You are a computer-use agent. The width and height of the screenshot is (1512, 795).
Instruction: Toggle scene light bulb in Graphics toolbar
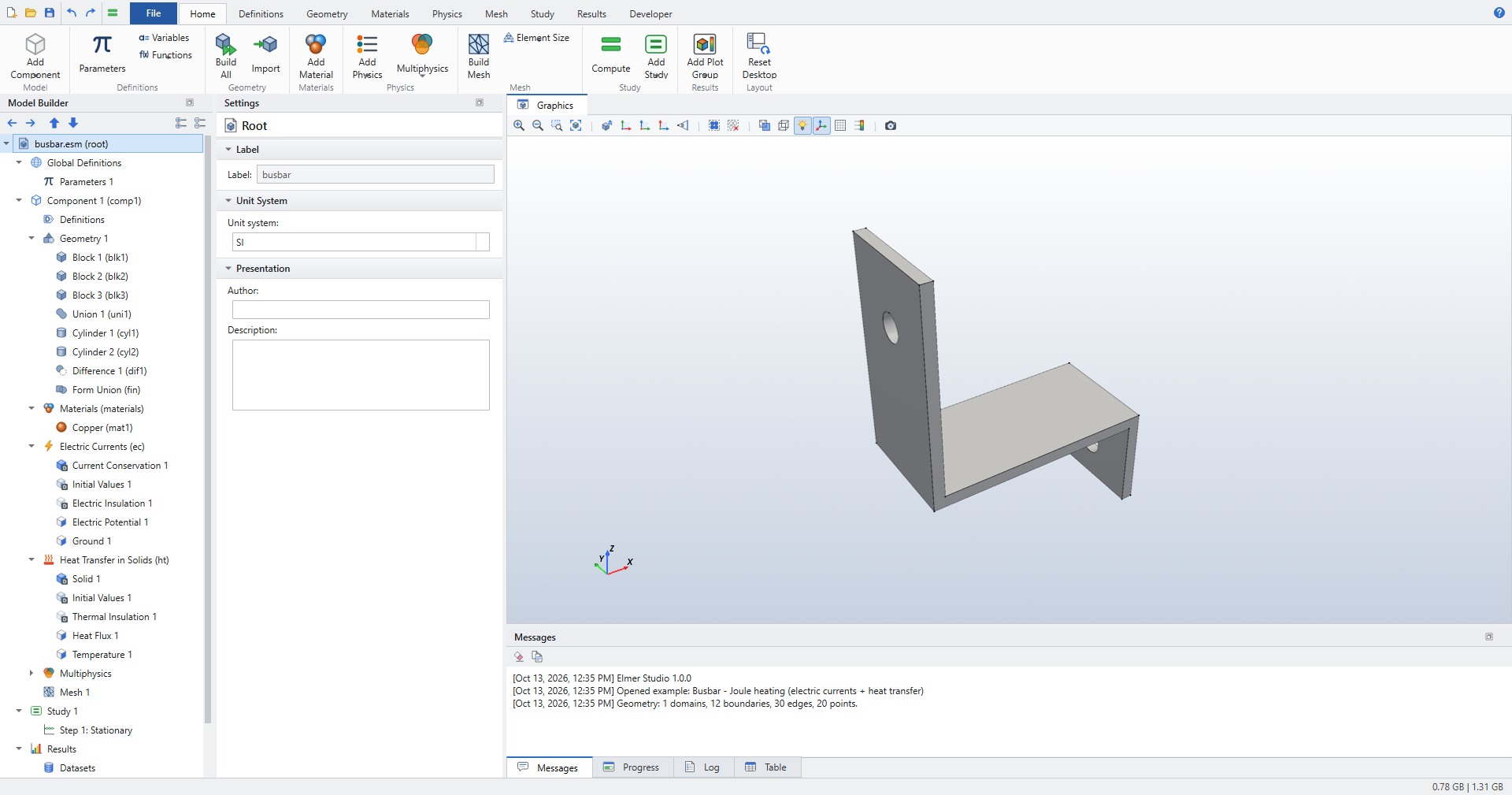point(802,125)
